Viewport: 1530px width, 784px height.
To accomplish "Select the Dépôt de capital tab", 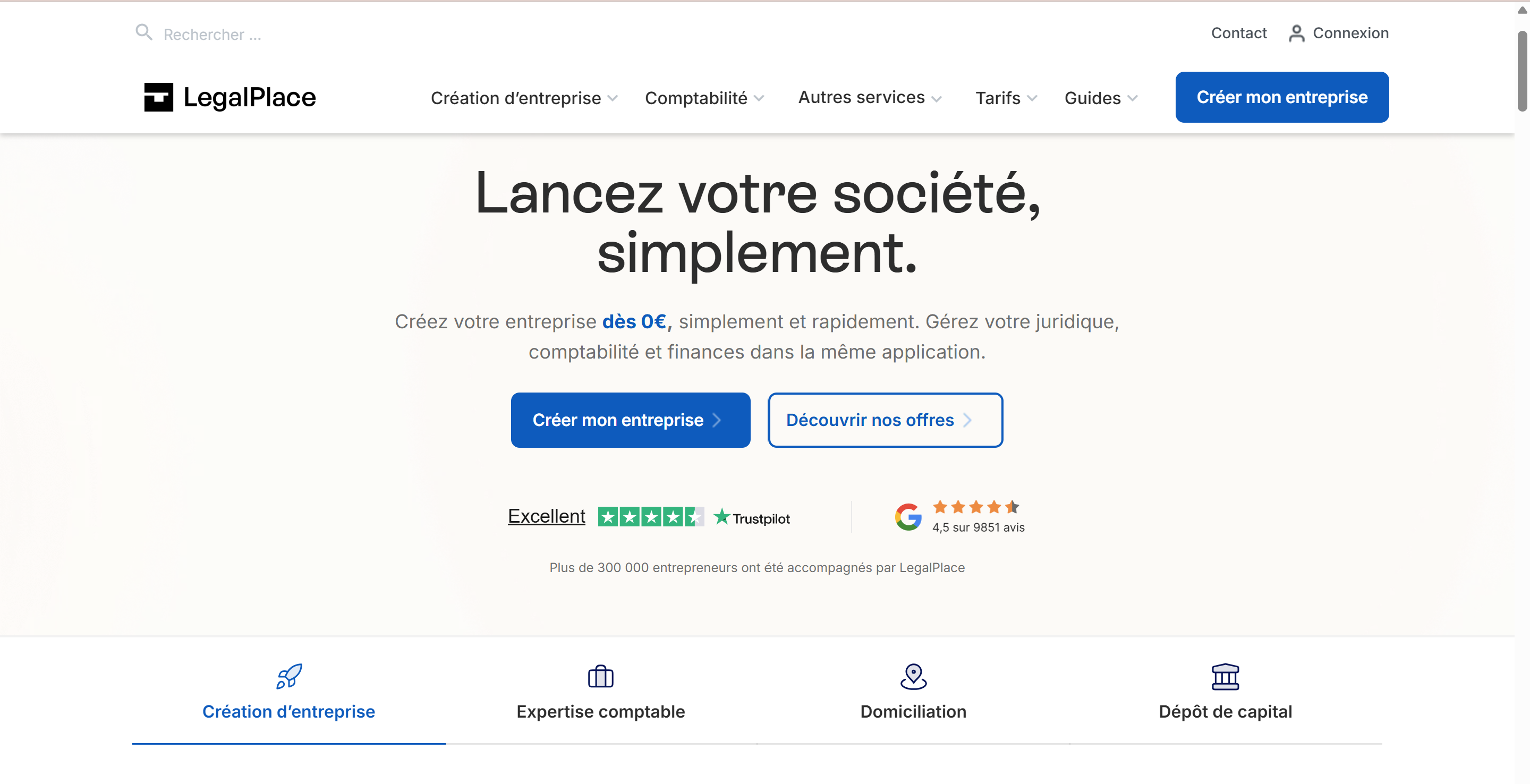I will pyautogui.click(x=1225, y=711).
